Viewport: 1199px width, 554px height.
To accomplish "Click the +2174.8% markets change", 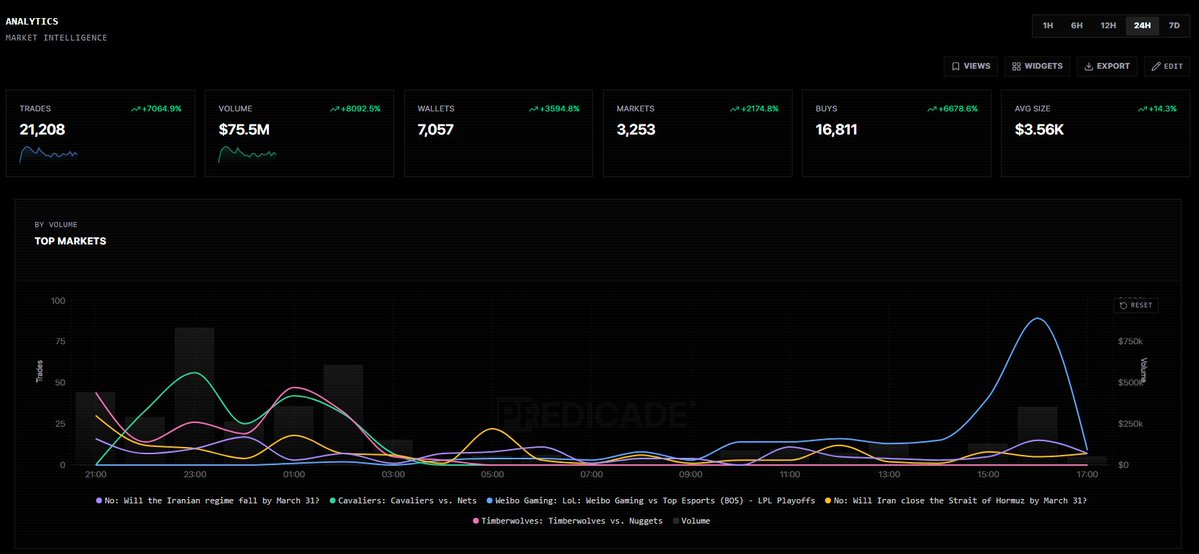I will tap(759, 109).
